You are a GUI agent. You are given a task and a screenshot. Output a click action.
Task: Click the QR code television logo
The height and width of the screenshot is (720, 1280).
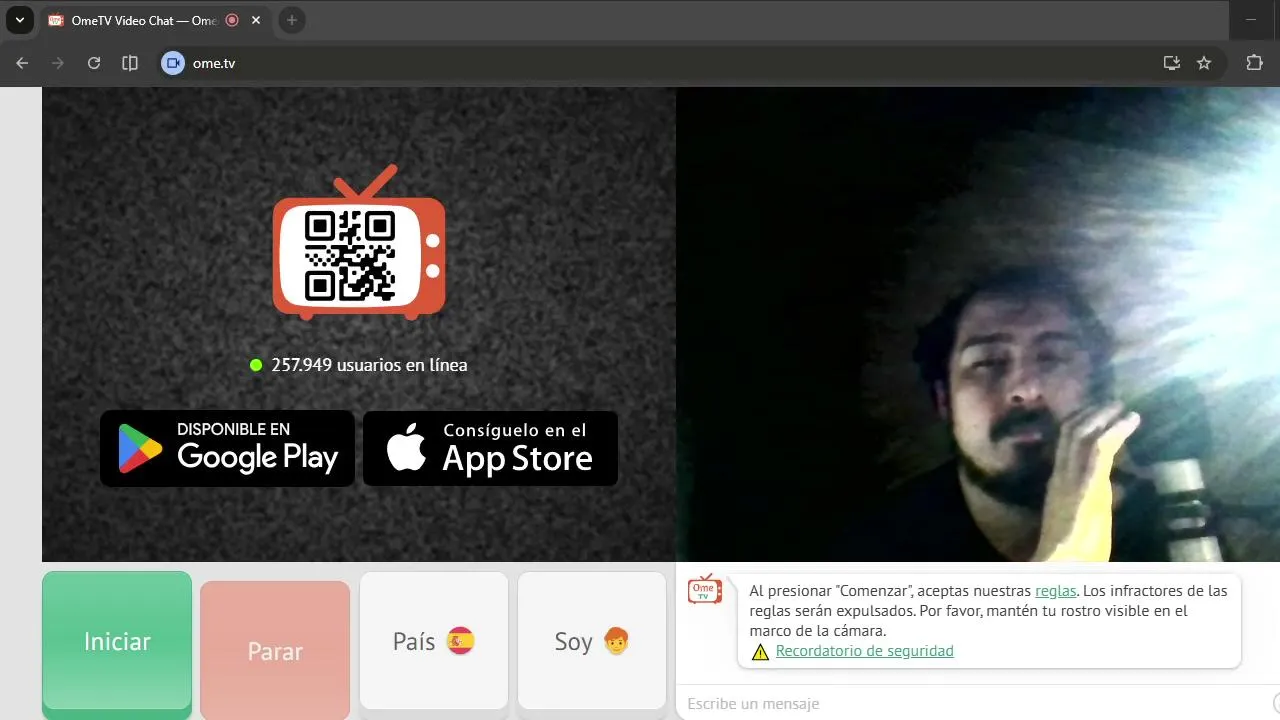click(x=358, y=243)
